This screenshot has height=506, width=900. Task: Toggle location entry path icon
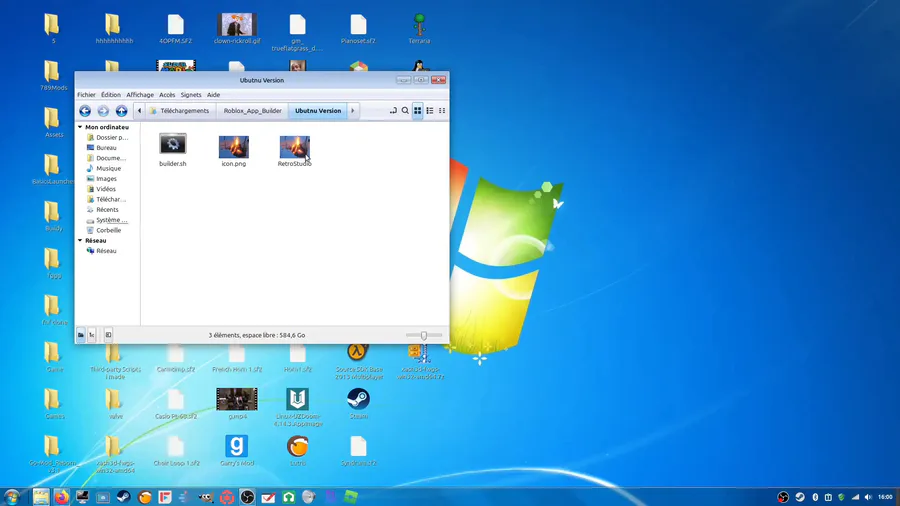393,111
